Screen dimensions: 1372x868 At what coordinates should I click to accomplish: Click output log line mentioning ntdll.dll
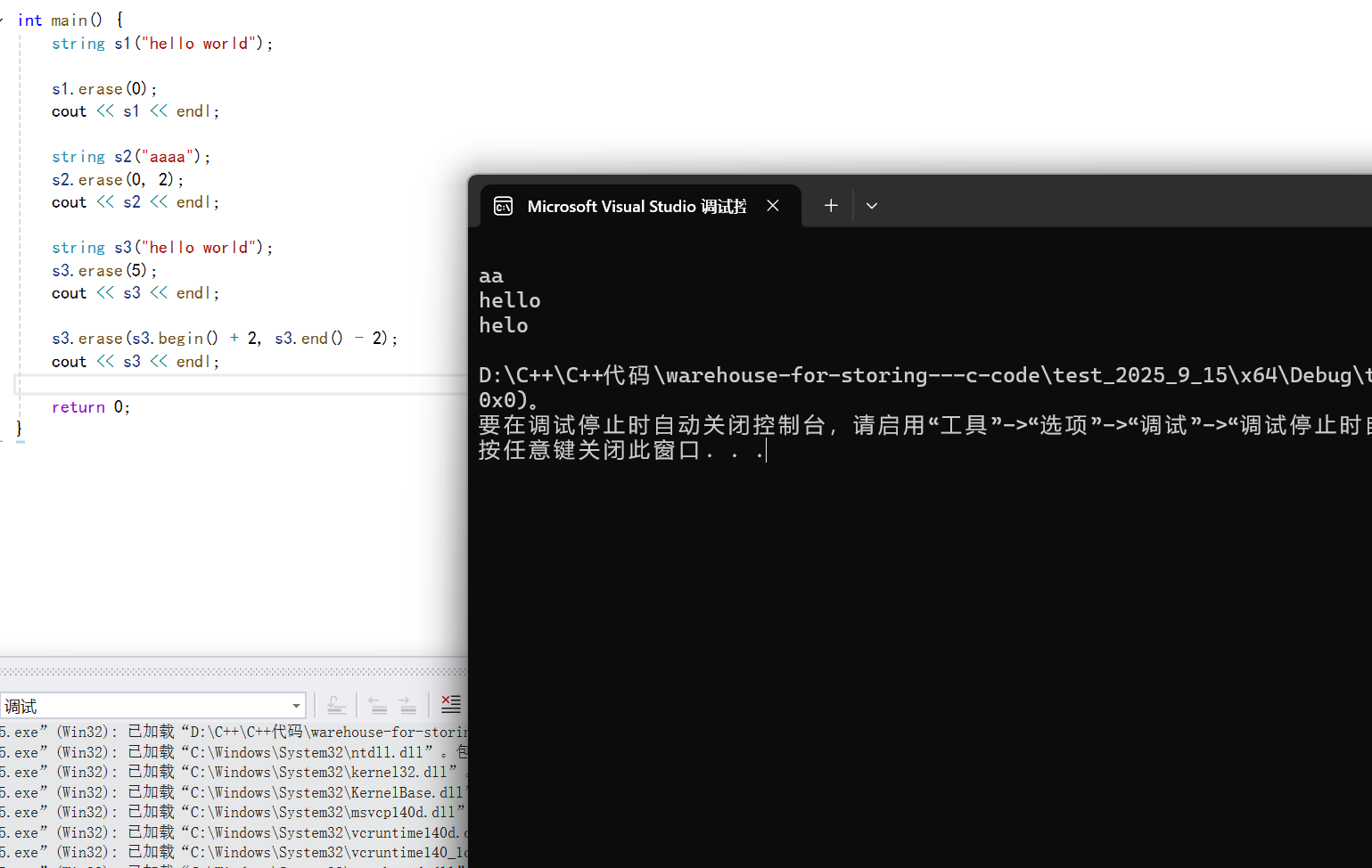(234, 752)
